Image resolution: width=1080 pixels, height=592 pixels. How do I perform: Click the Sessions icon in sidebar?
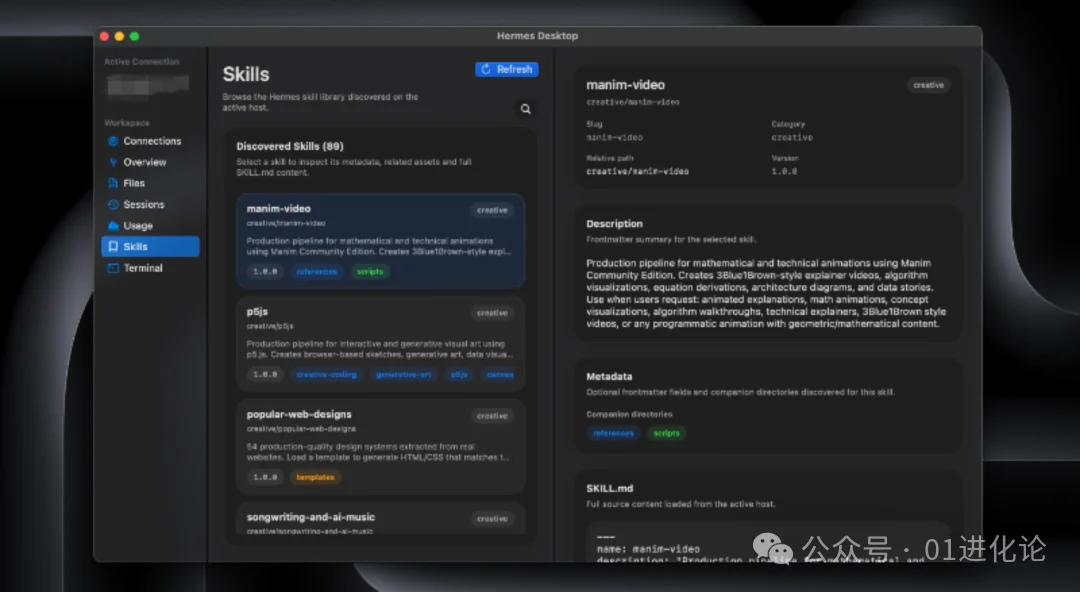tap(113, 204)
